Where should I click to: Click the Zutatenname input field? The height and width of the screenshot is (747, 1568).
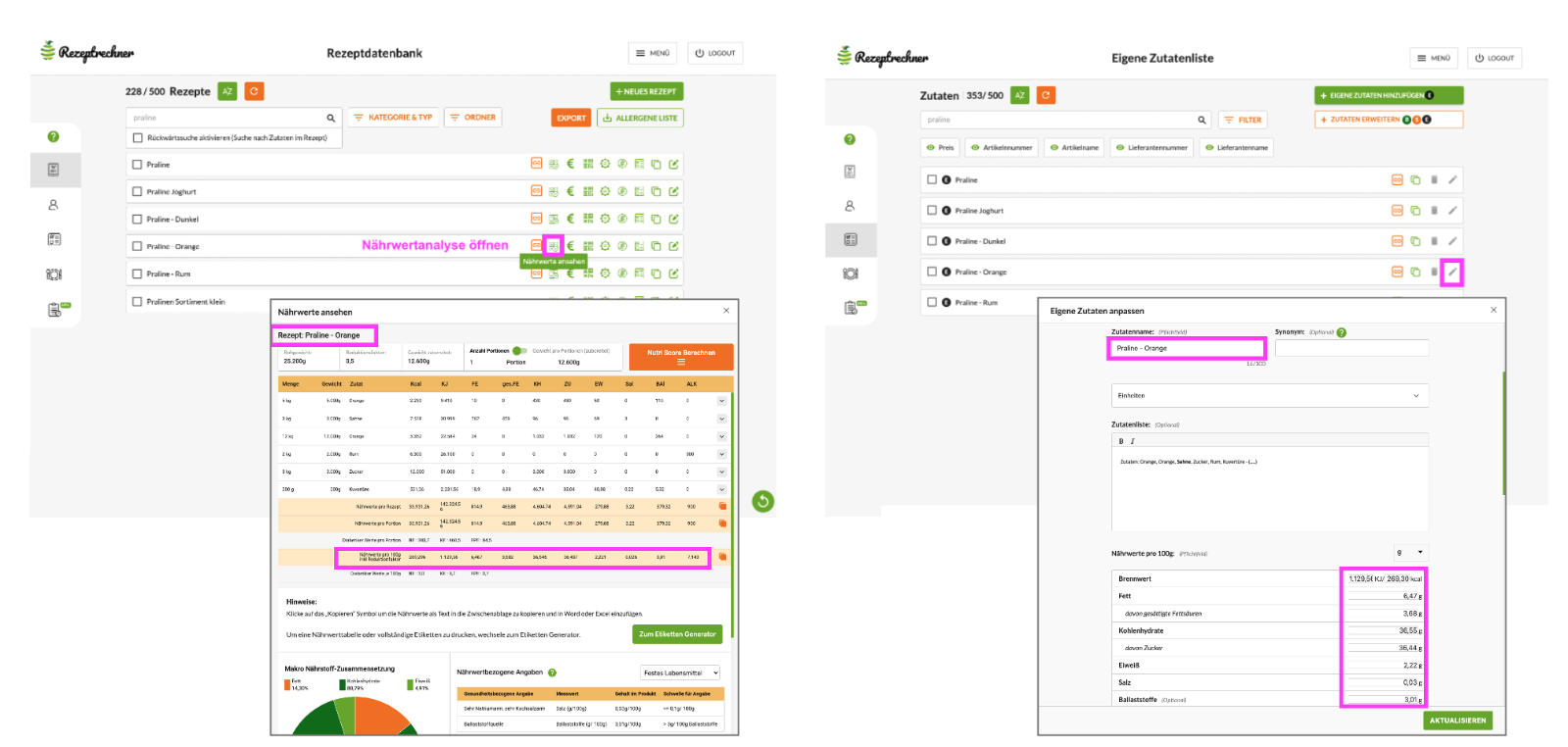coord(1186,348)
